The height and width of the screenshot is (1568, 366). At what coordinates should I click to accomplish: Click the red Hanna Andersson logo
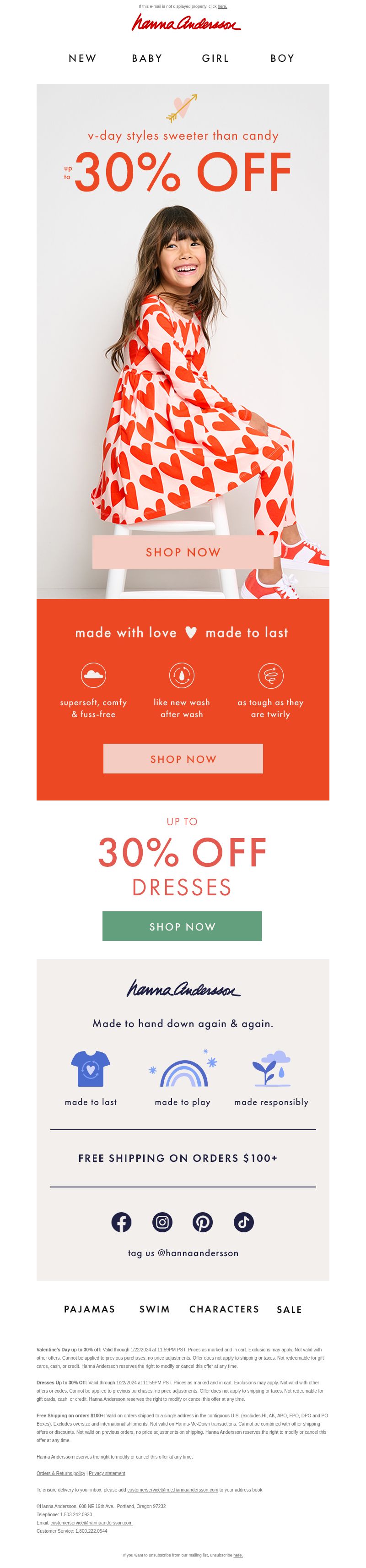click(186, 23)
